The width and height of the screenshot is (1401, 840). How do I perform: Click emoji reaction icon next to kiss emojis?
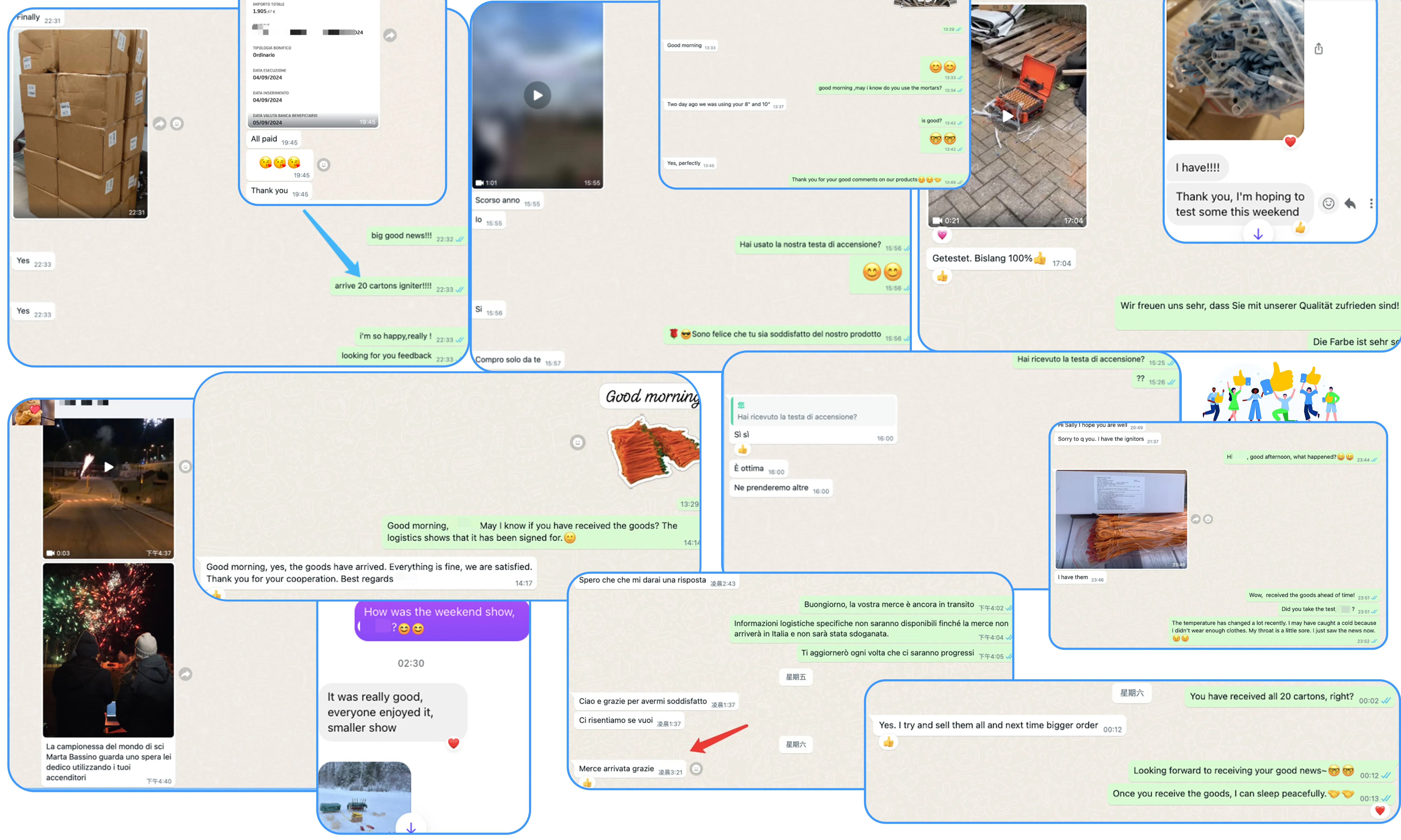coord(323,165)
